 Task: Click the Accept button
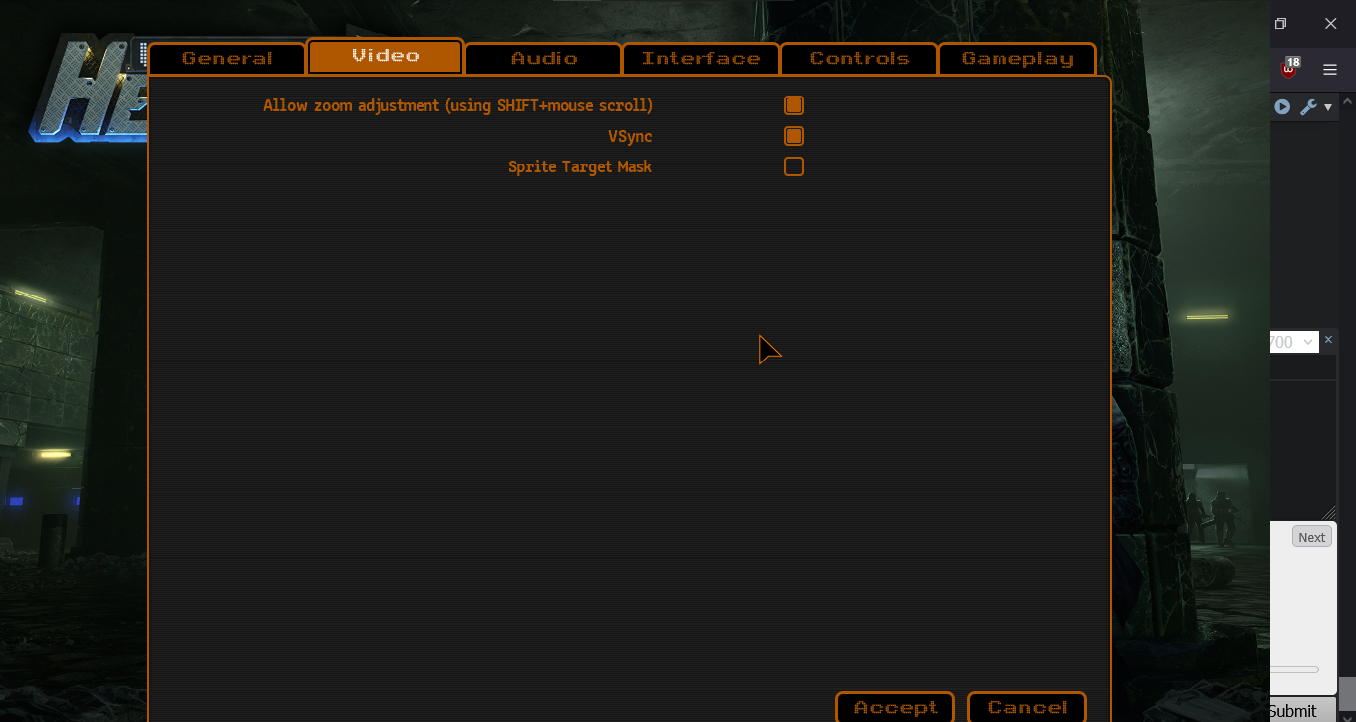(x=895, y=707)
